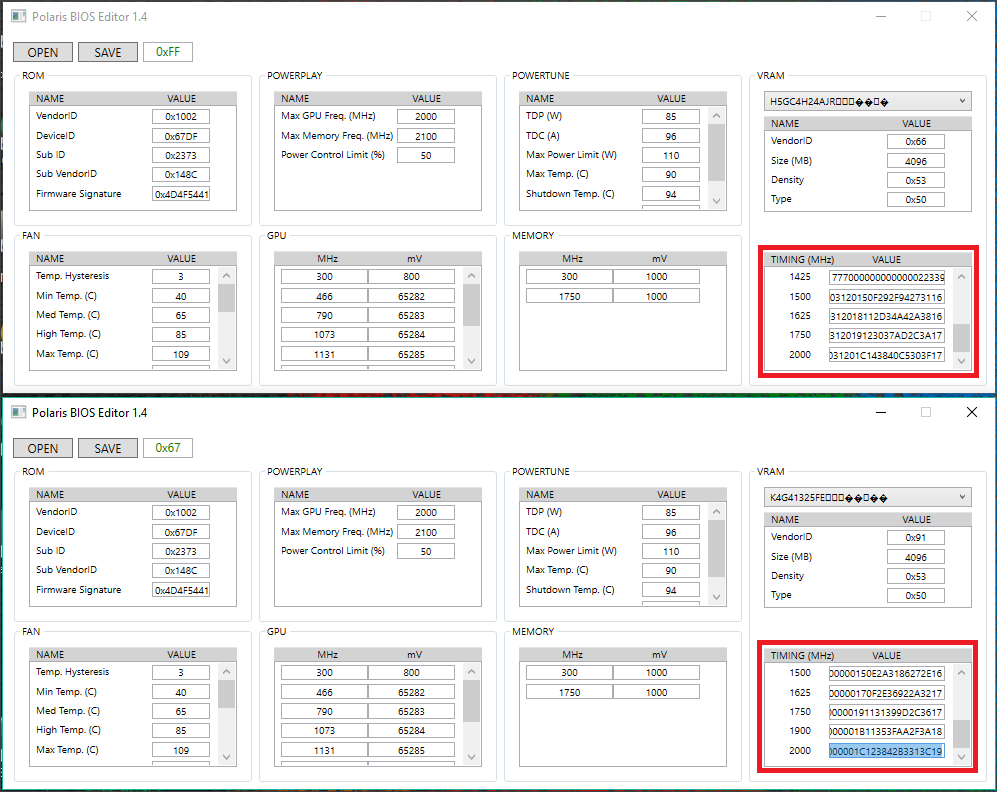The width and height of the screenshot is (997, 792).
Task: Click the SAVE button in the bottom window
Action: pyautogui.click(x=107, y=448)
